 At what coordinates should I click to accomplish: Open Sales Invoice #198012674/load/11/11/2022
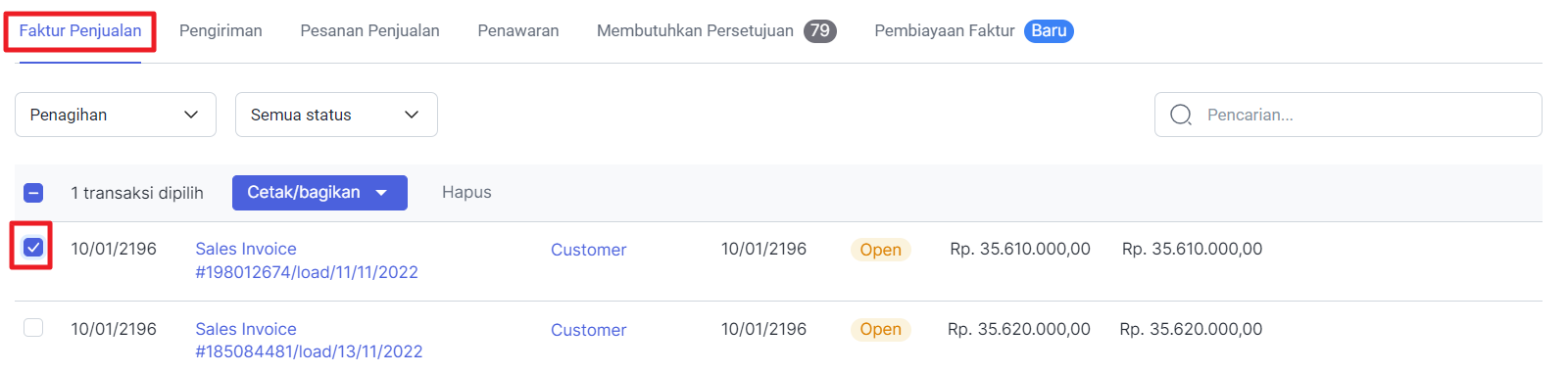[307, 260]
